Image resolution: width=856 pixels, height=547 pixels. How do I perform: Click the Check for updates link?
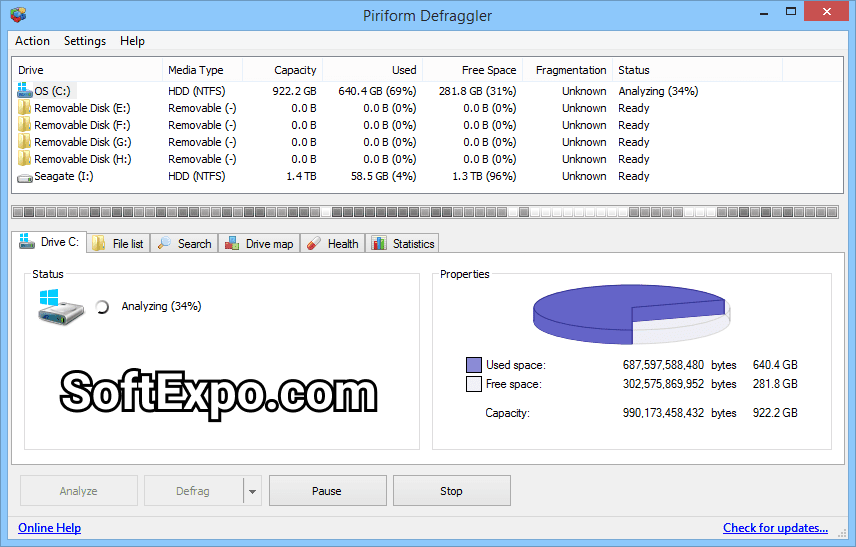coord(775,528)
